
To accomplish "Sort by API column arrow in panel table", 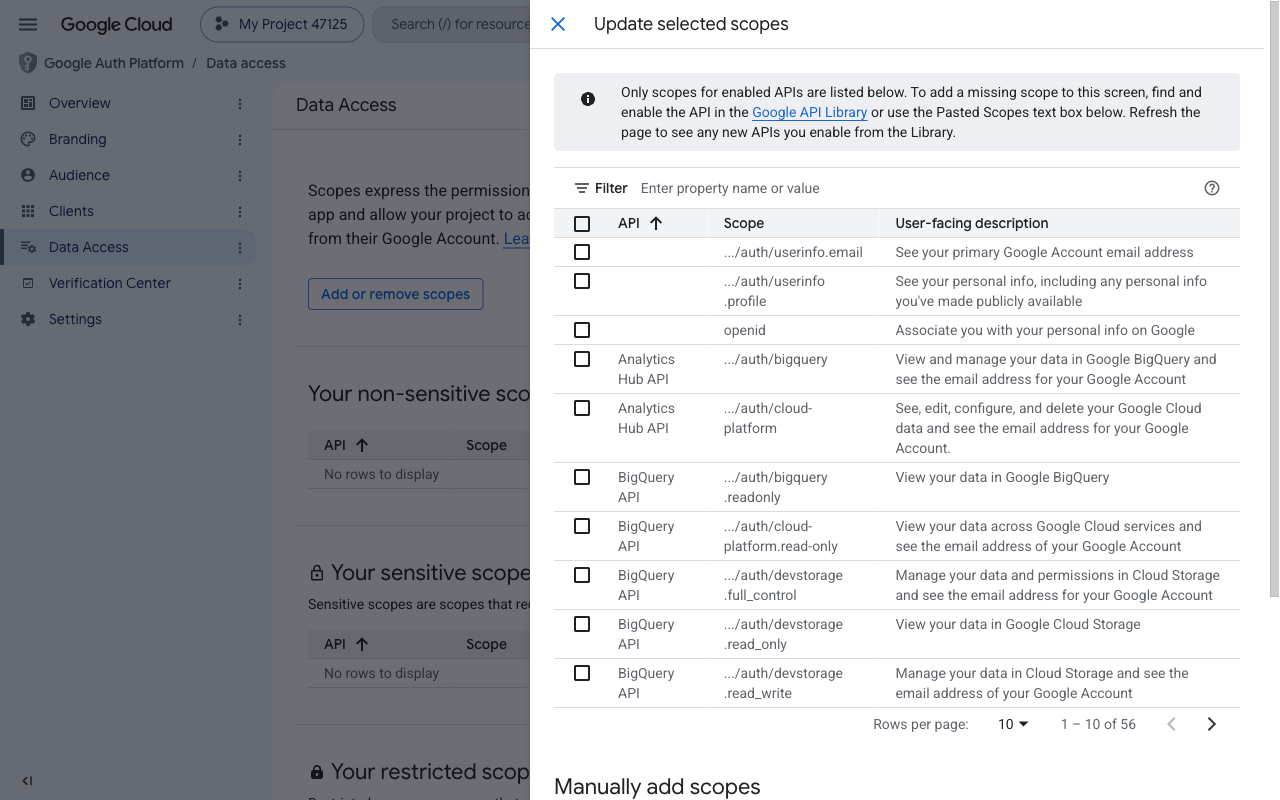I will click(656, 223).
